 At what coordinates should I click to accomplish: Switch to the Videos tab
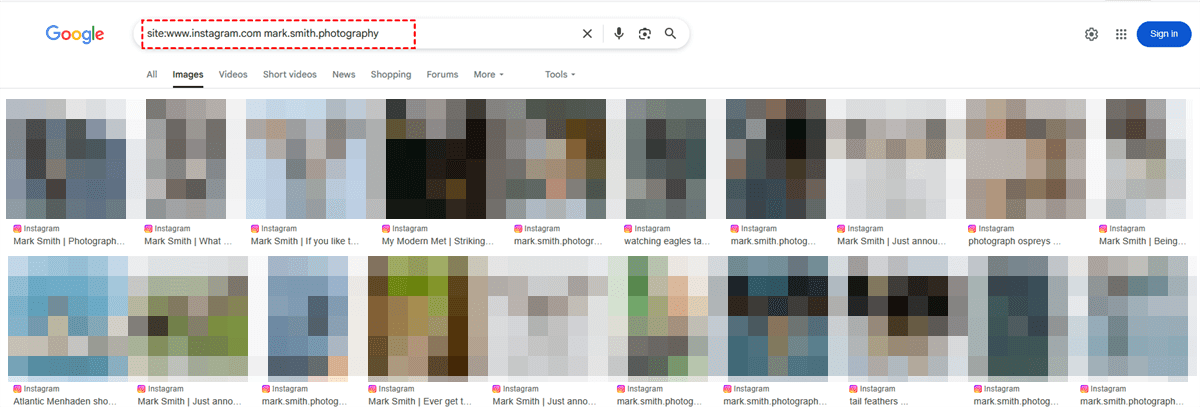[x=233, y=74]
